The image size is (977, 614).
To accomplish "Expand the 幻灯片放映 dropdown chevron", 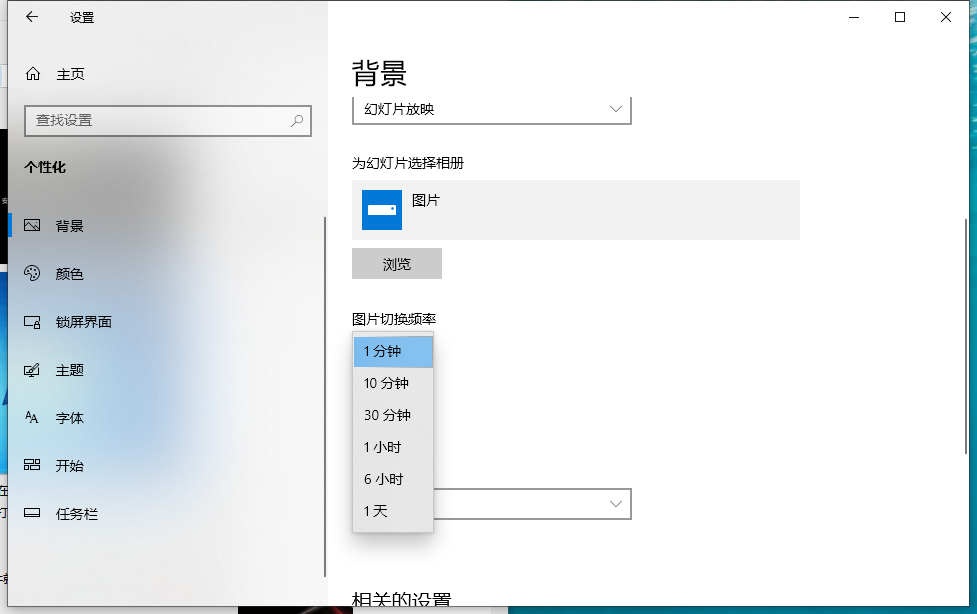I will [616, 109].
